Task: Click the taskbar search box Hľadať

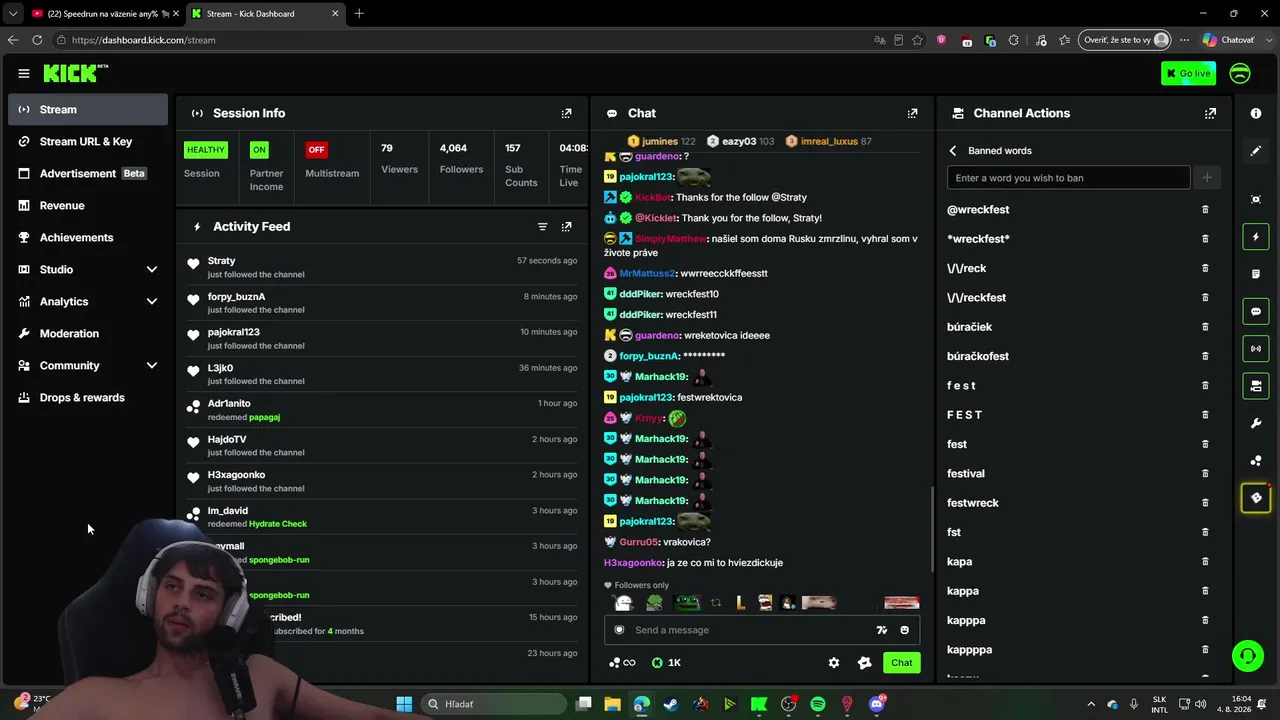Action: [x=494, y=704]
